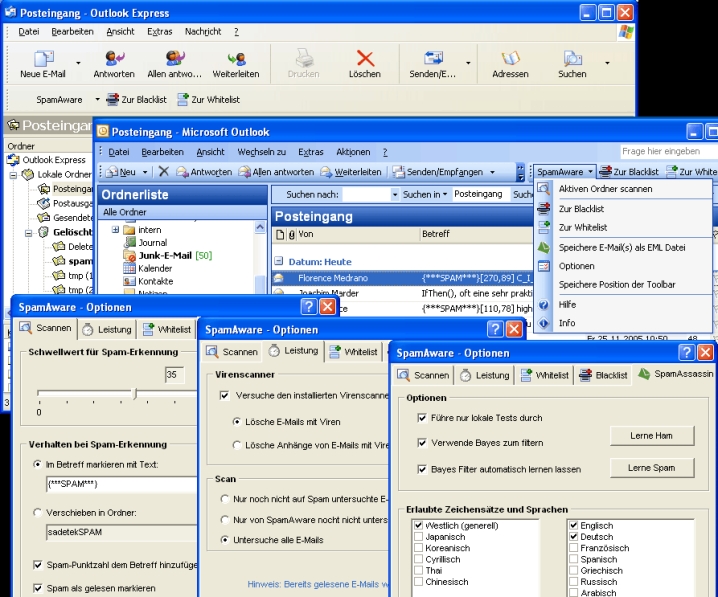718x597 pixels.
Task: Select Verschieben in Ordner radio button
Action: 38,514
